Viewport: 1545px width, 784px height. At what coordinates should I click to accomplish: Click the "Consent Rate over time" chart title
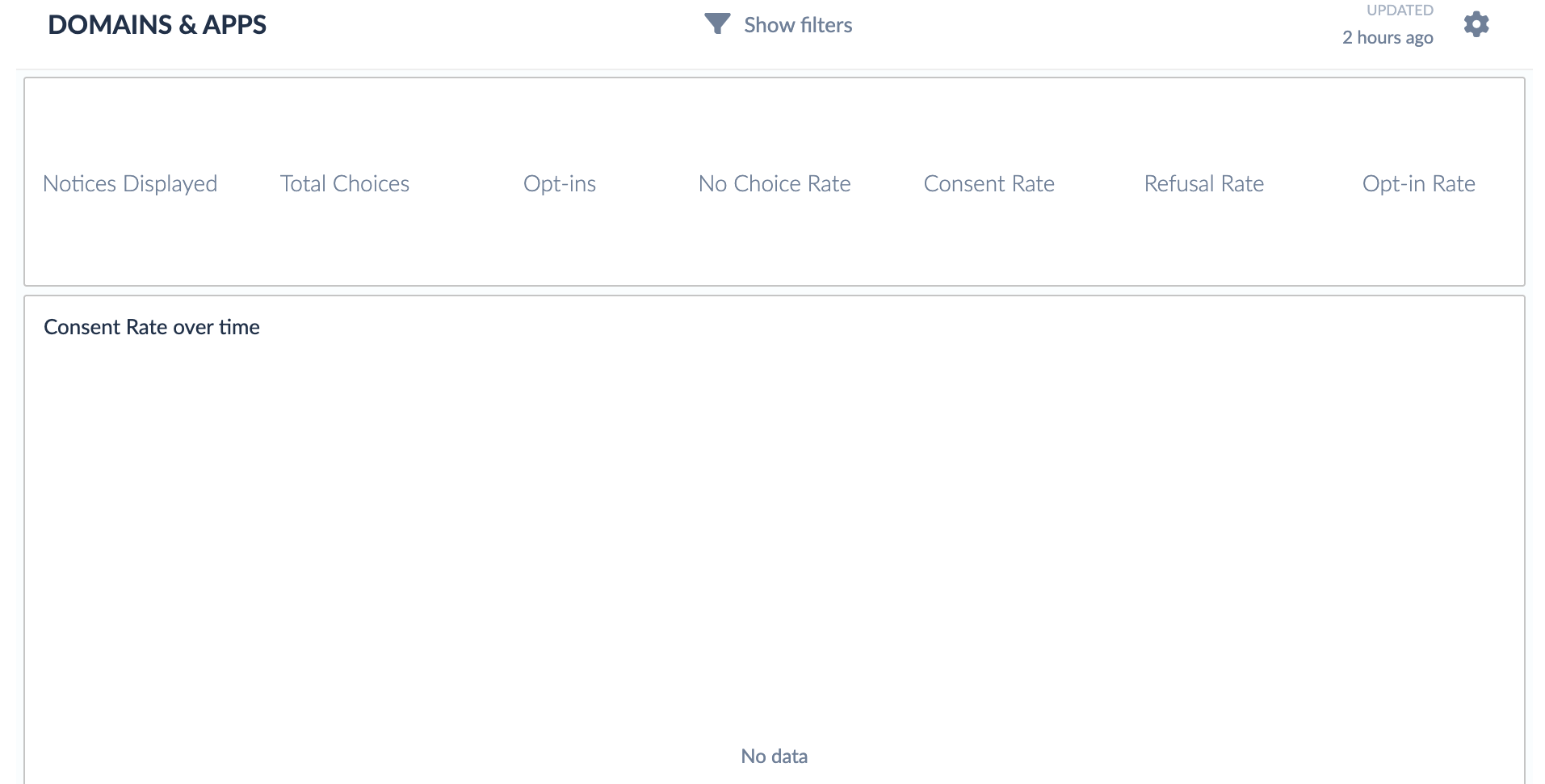[x=152, y=327]
